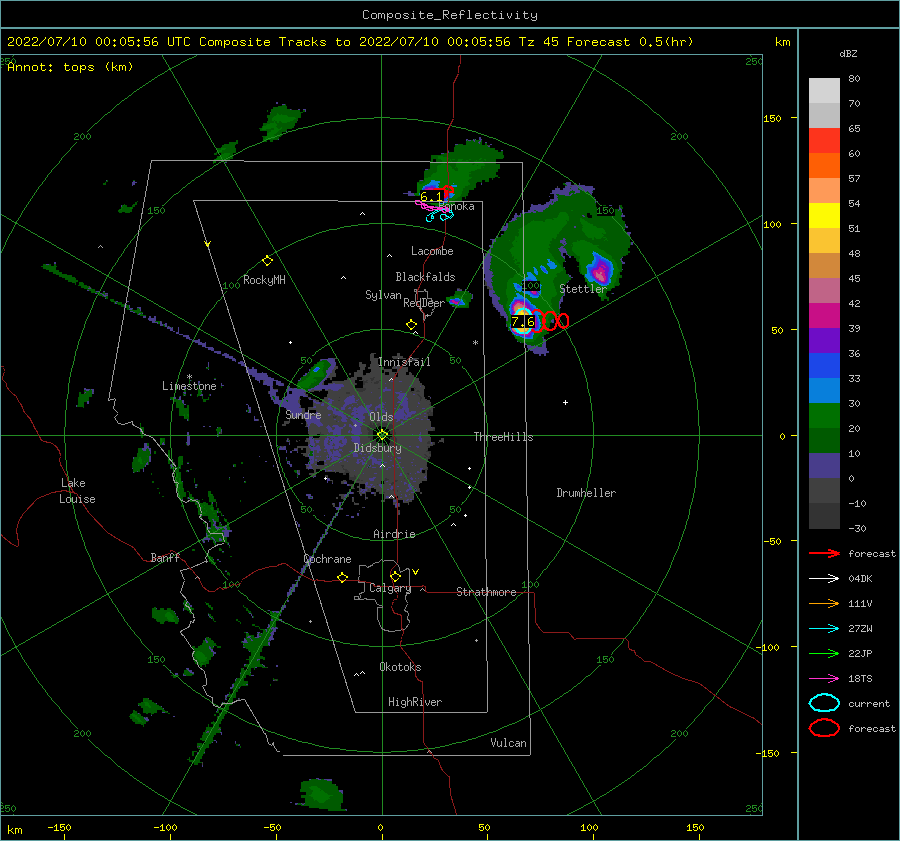Viewport: 900px width, 841px height.
Task: Click the light blue swatch above 30
Action: pyautogui.click(x=824, y=390)
